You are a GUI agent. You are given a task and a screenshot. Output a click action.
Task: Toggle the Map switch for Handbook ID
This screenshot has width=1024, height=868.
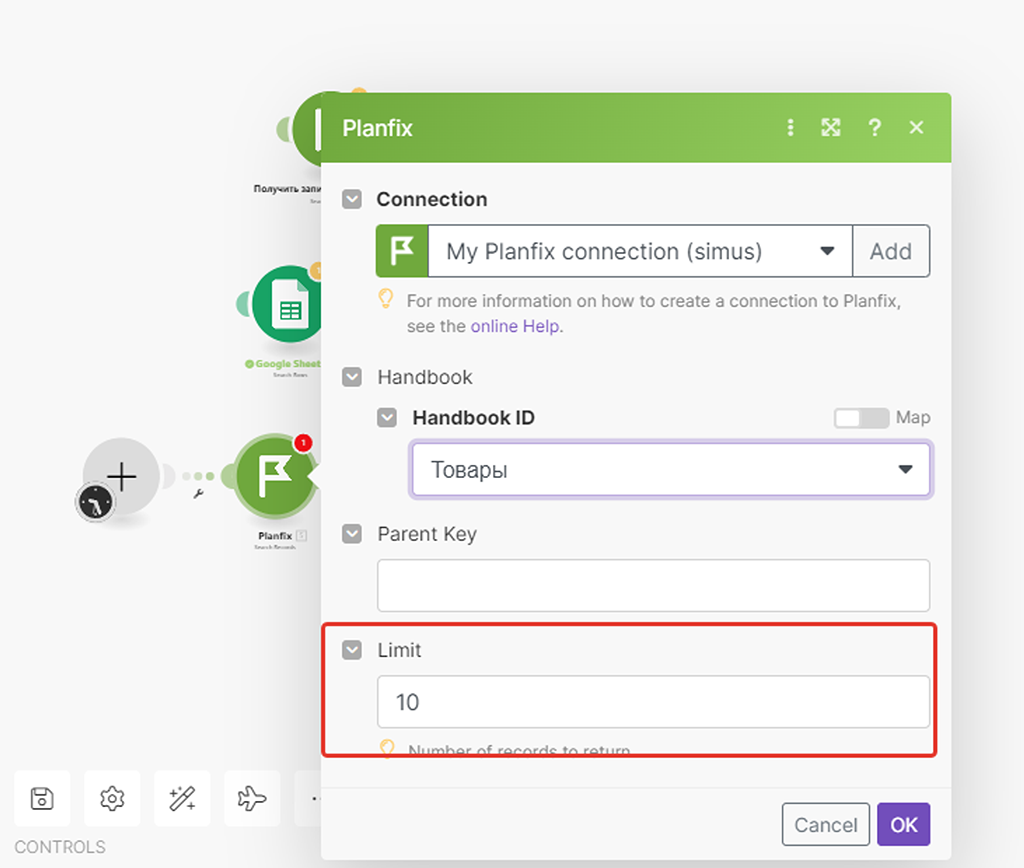click(861, 418)
